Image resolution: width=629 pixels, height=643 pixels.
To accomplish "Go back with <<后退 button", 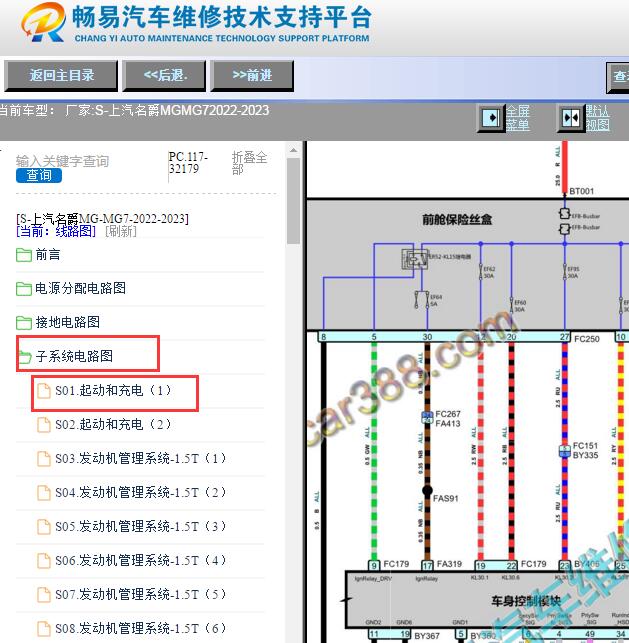I will point(164,76).
